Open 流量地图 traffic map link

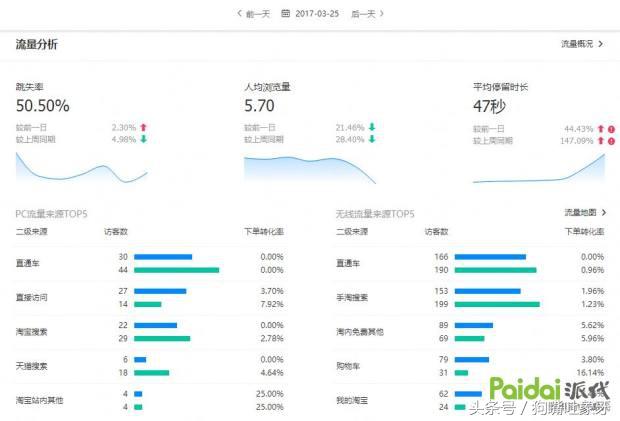(x=580, y=212)
